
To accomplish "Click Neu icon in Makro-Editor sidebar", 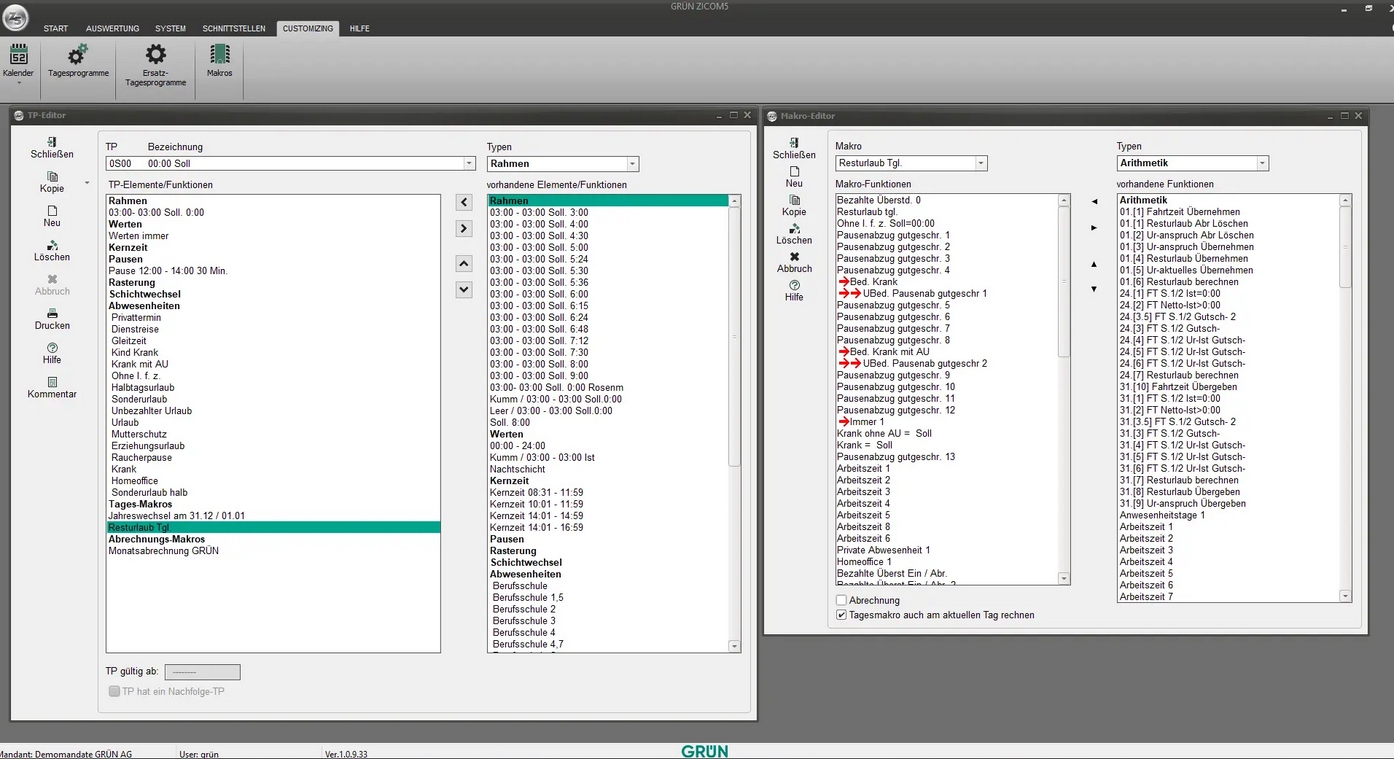I will pos(794,172).
